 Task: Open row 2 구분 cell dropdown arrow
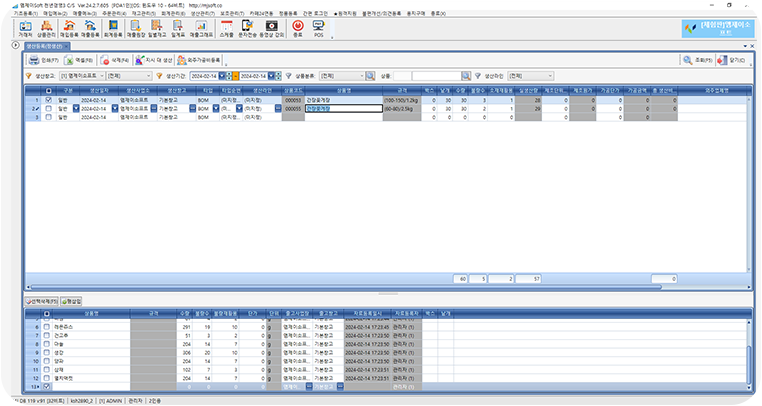pos(76,109)
